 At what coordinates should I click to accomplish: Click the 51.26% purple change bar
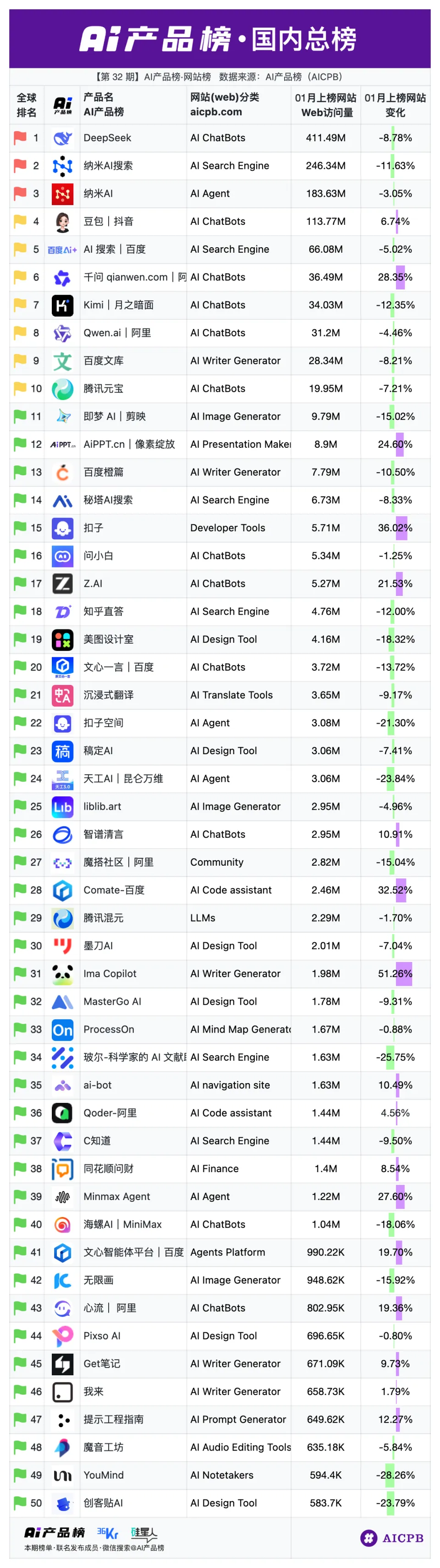coord(403,973)
